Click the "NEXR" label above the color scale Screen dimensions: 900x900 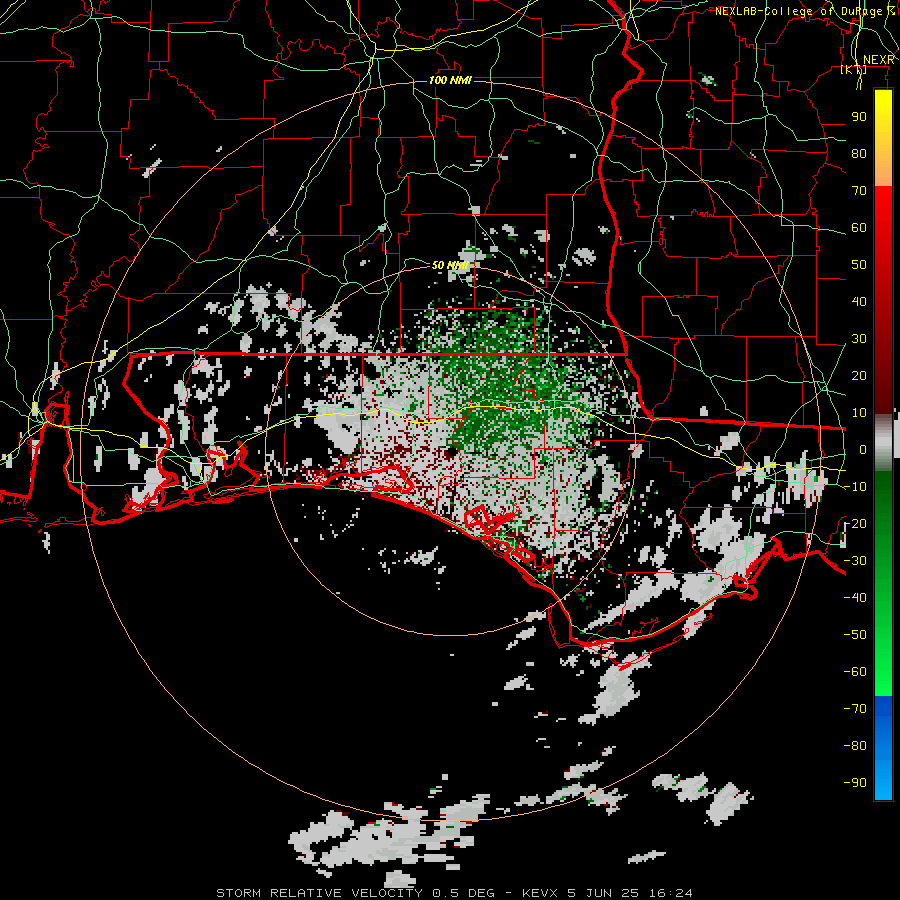[878, 60]
